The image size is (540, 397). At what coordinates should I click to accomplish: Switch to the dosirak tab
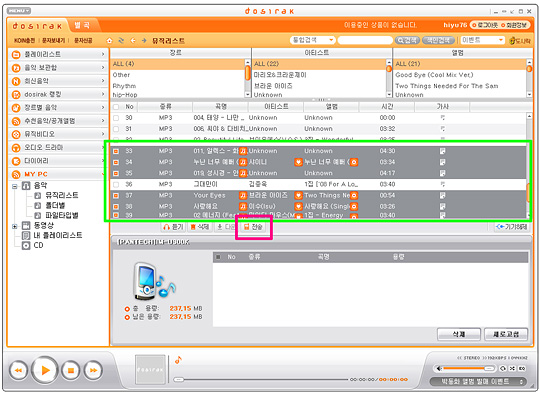pos(37,26)
